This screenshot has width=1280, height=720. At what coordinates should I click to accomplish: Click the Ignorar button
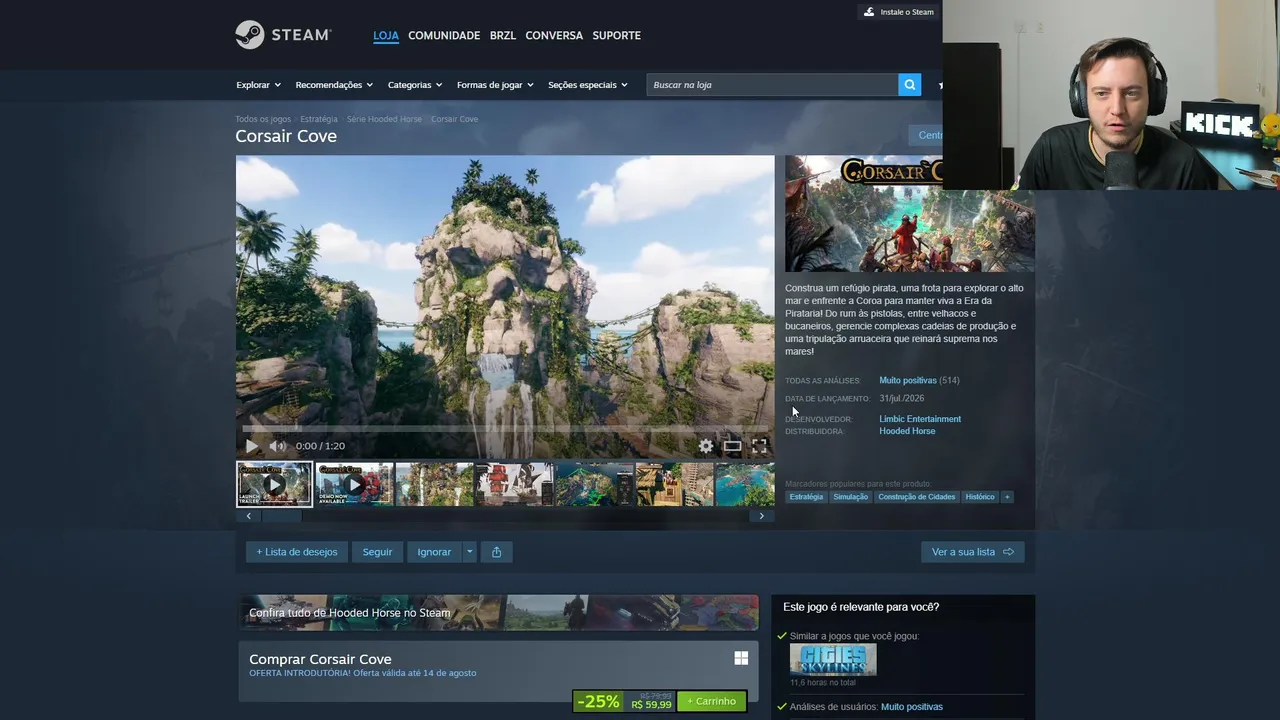click(434, 552)
